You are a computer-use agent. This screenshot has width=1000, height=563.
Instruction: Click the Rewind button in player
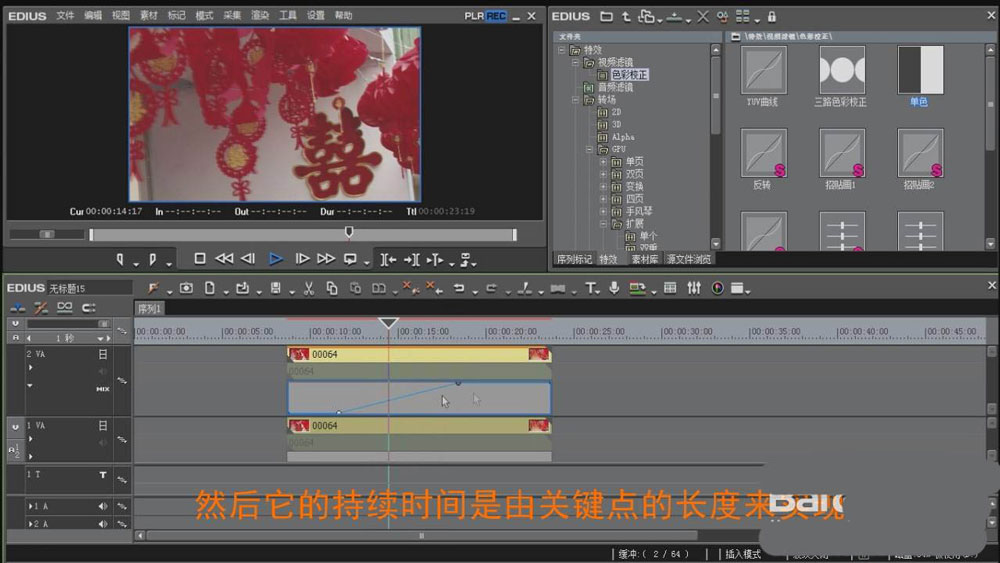point(224,258)
